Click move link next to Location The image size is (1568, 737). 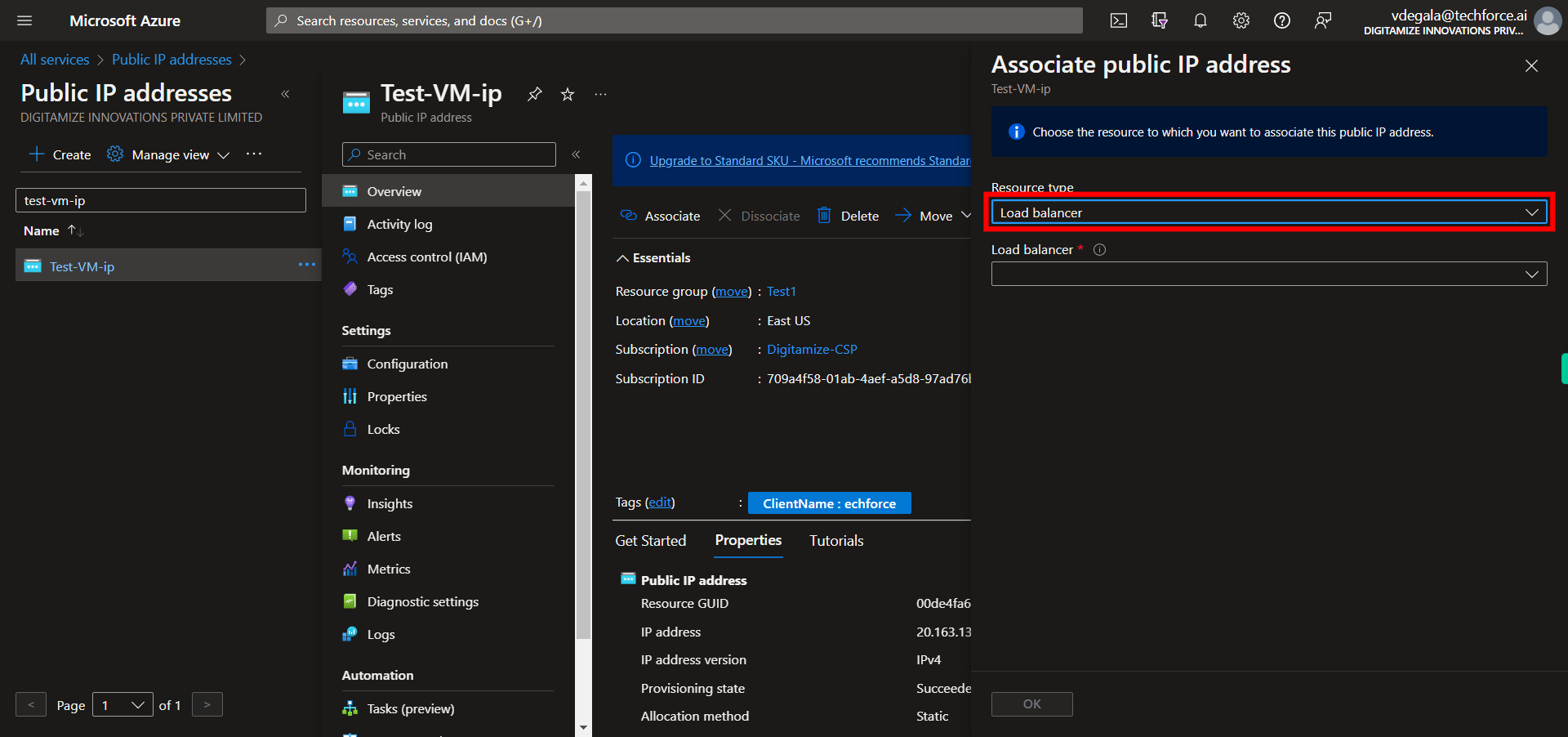(689, 321)
